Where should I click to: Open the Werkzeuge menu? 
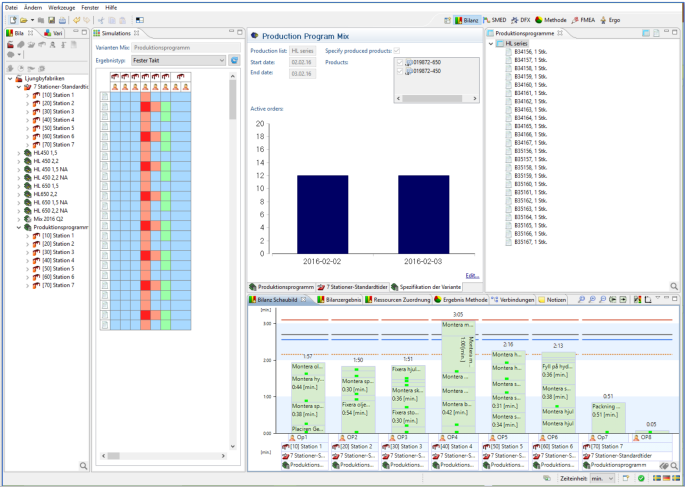coord(59,6)
